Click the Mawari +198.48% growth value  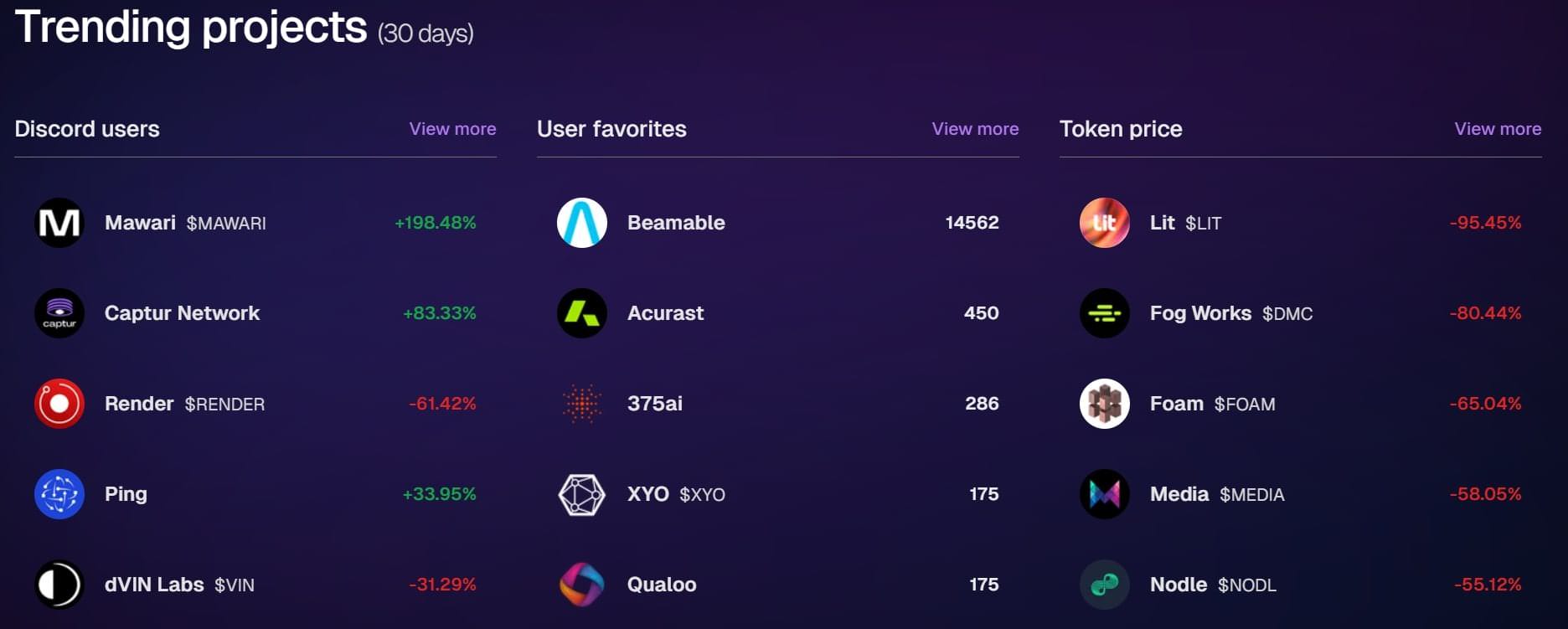[436, 223]
